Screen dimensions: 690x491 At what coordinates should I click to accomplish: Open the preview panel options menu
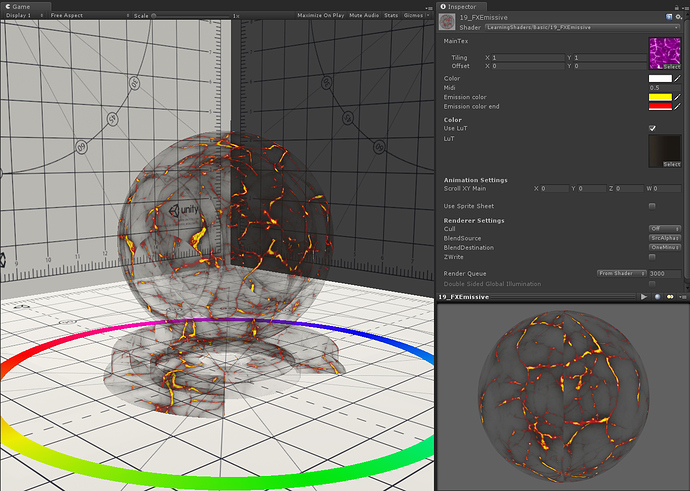pyautogui.click(x=683, y=297)
